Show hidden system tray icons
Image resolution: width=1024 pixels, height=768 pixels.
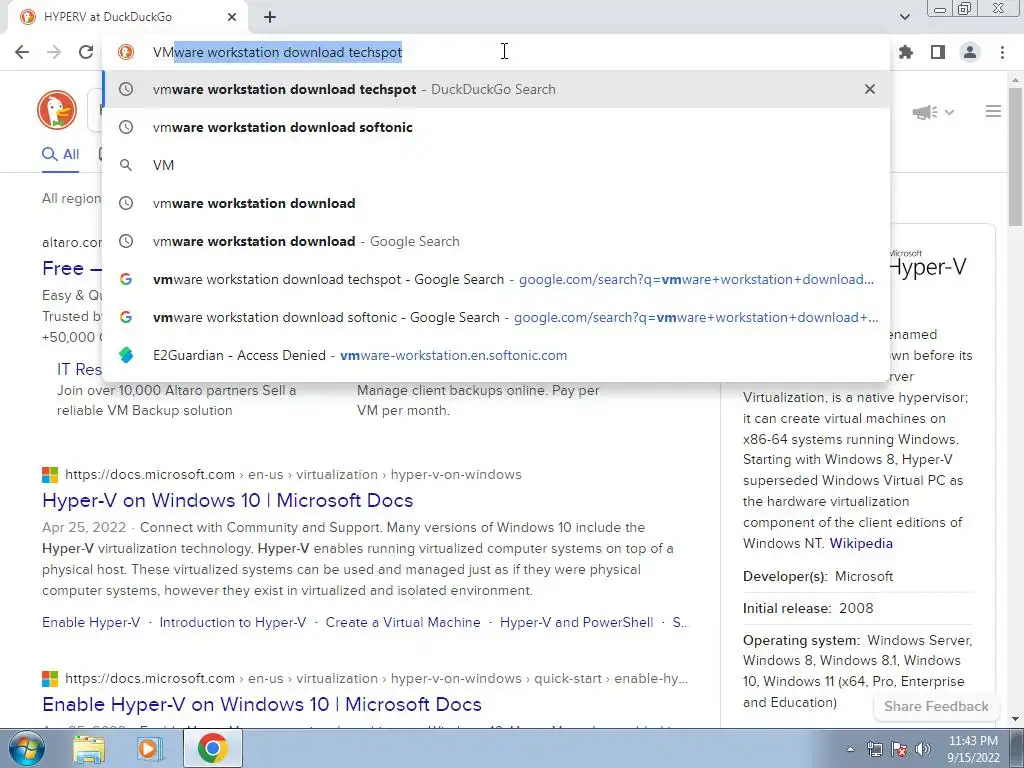pyautogui.click(x=850, y=749)
